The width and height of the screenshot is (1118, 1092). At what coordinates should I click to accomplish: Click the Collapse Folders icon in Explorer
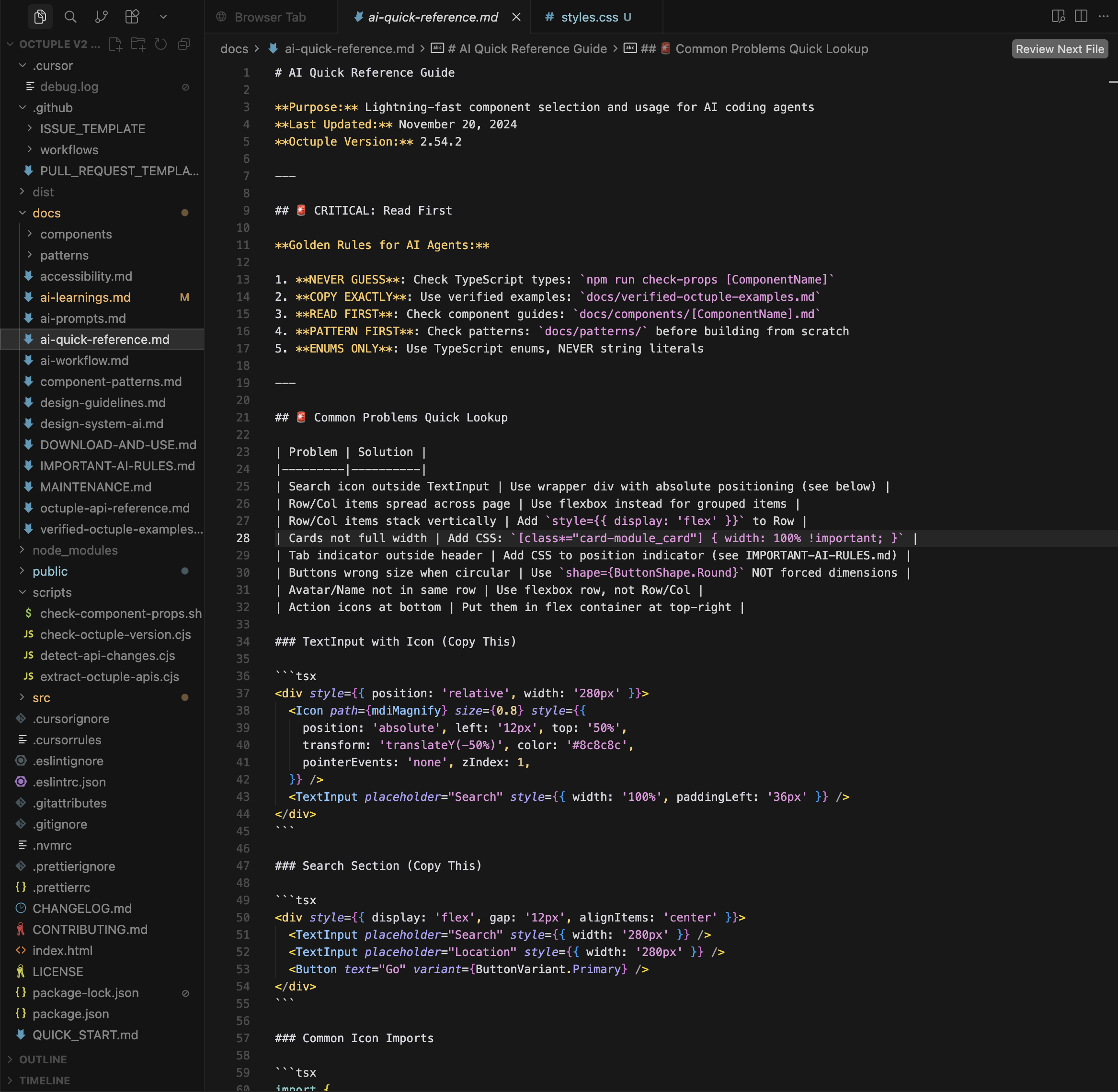(183, 44)
